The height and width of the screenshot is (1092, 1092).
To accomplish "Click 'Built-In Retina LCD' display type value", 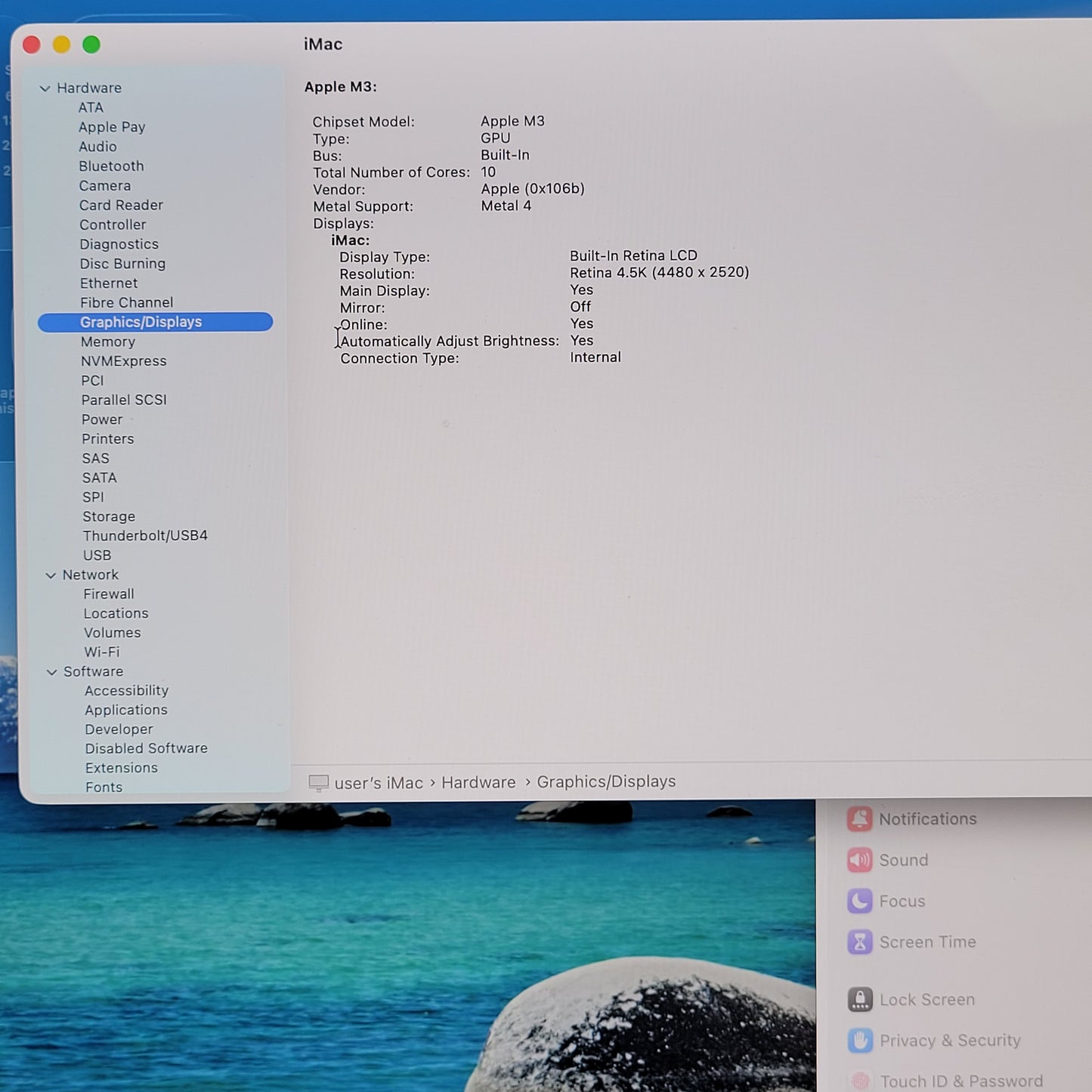I will [633, 255].
